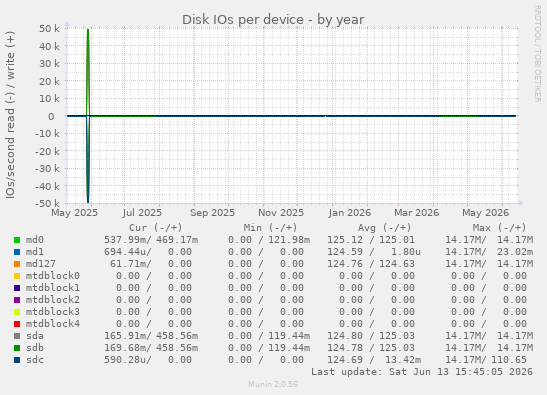This screenshot has height=395, width=547.
Task: Click the 'sdc' legend label
Action: [35, 360]
